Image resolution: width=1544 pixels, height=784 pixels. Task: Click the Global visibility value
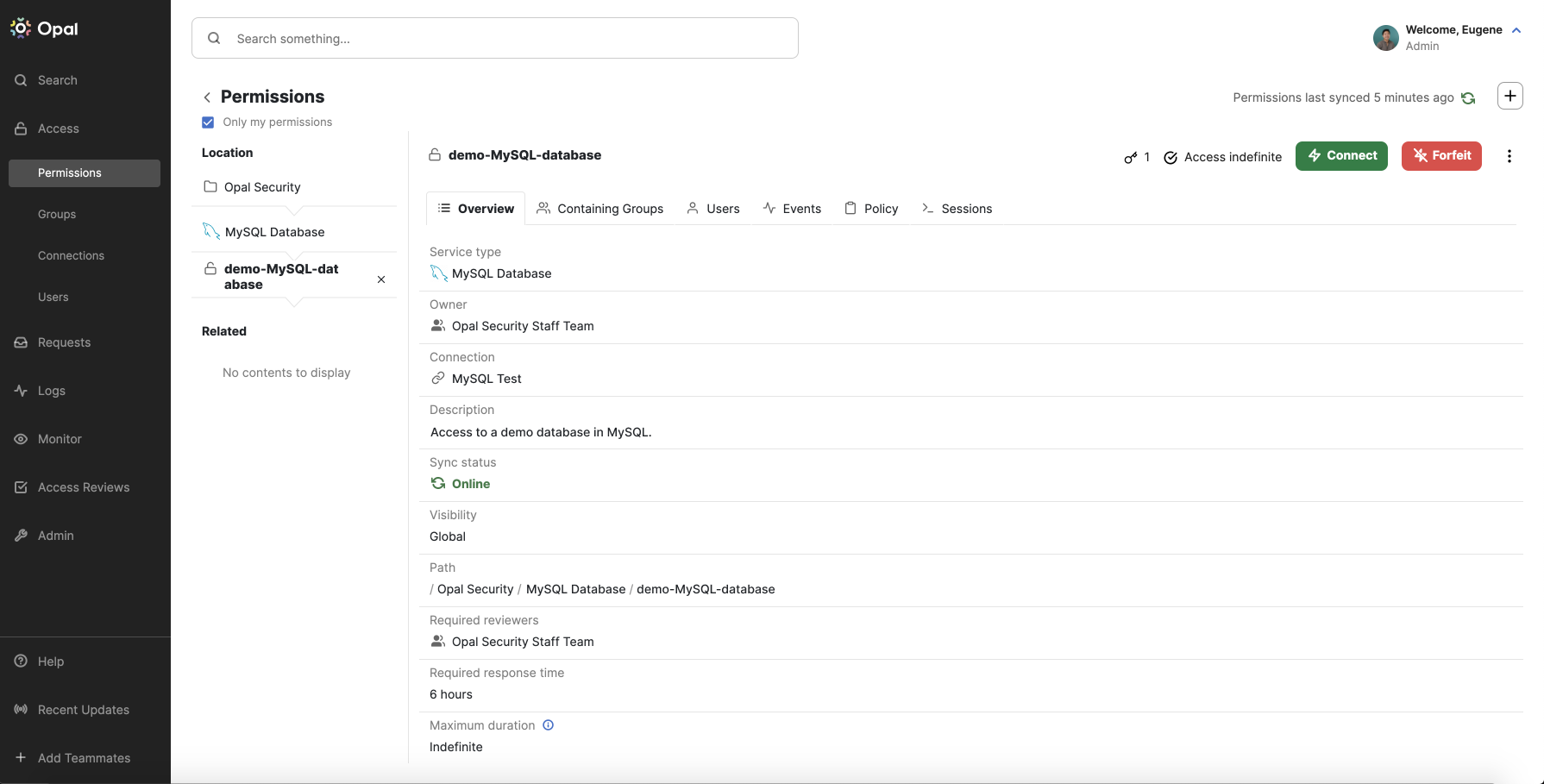point(448,536)
